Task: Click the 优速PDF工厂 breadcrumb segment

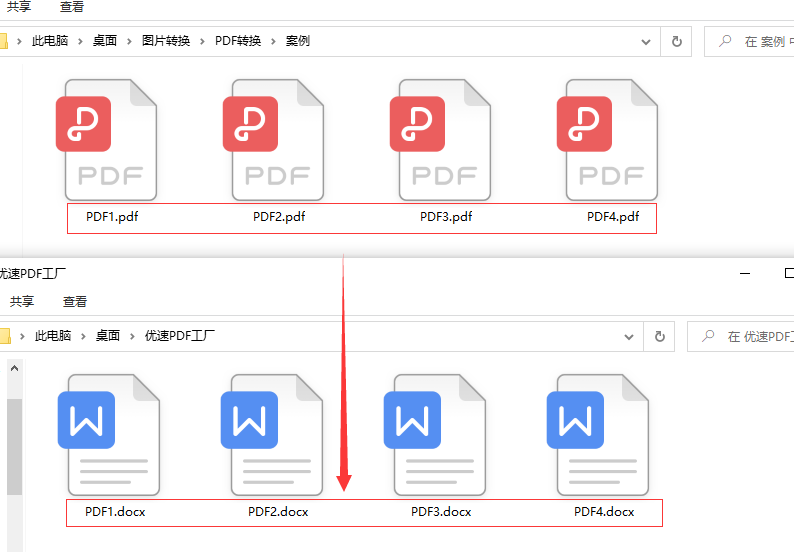Action: [x=180, y=336]
